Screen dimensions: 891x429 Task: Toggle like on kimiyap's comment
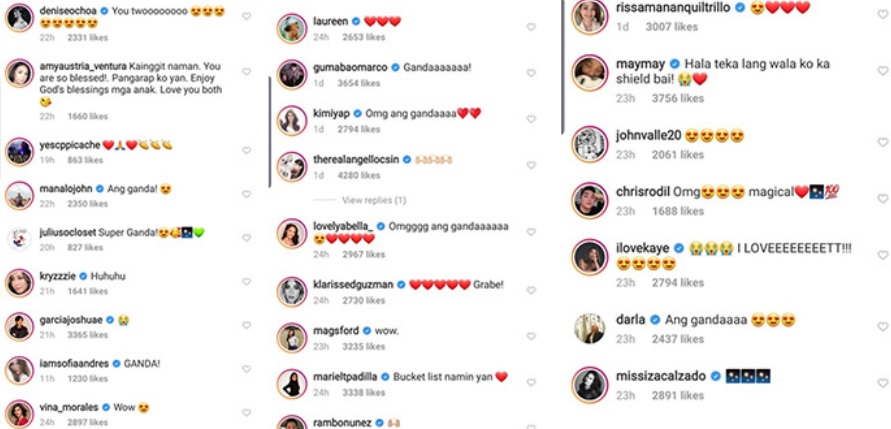click(531, 119)
